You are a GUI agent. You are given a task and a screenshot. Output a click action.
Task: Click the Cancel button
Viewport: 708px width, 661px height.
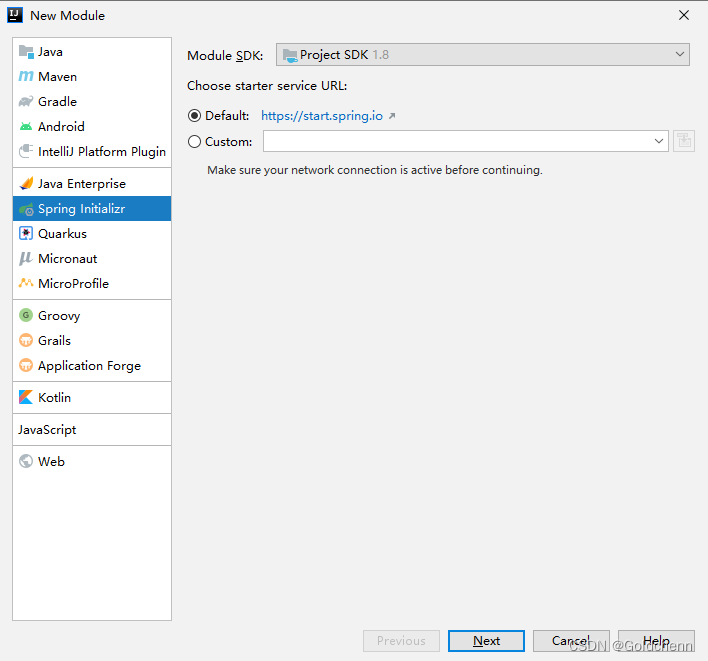pos(571,641)
